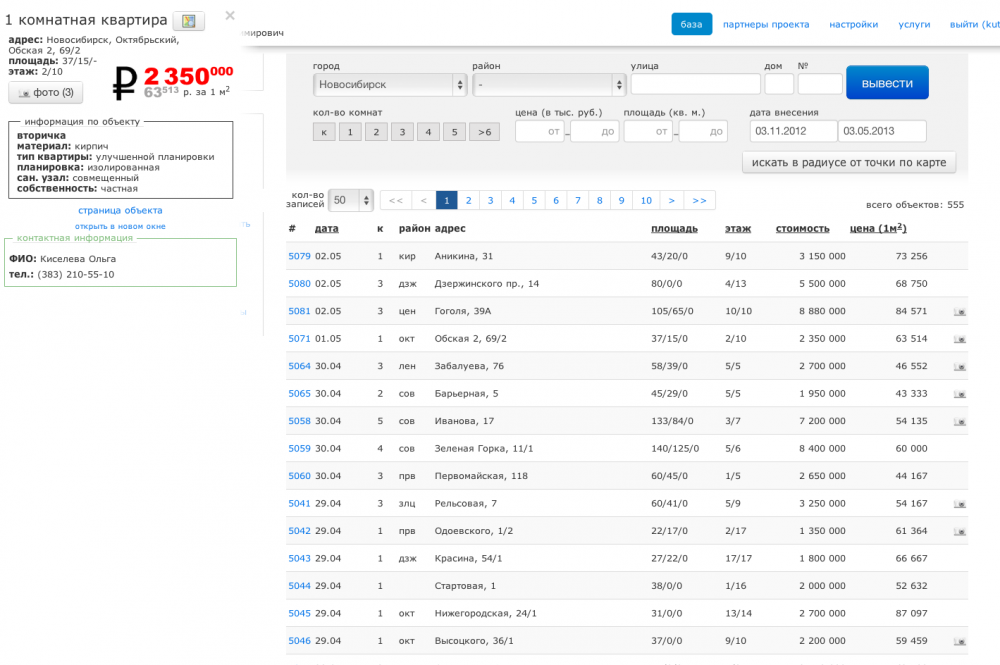This screenshot has height=665, width=1000.
Task: Select the база tab
Action: click(691, 24)
